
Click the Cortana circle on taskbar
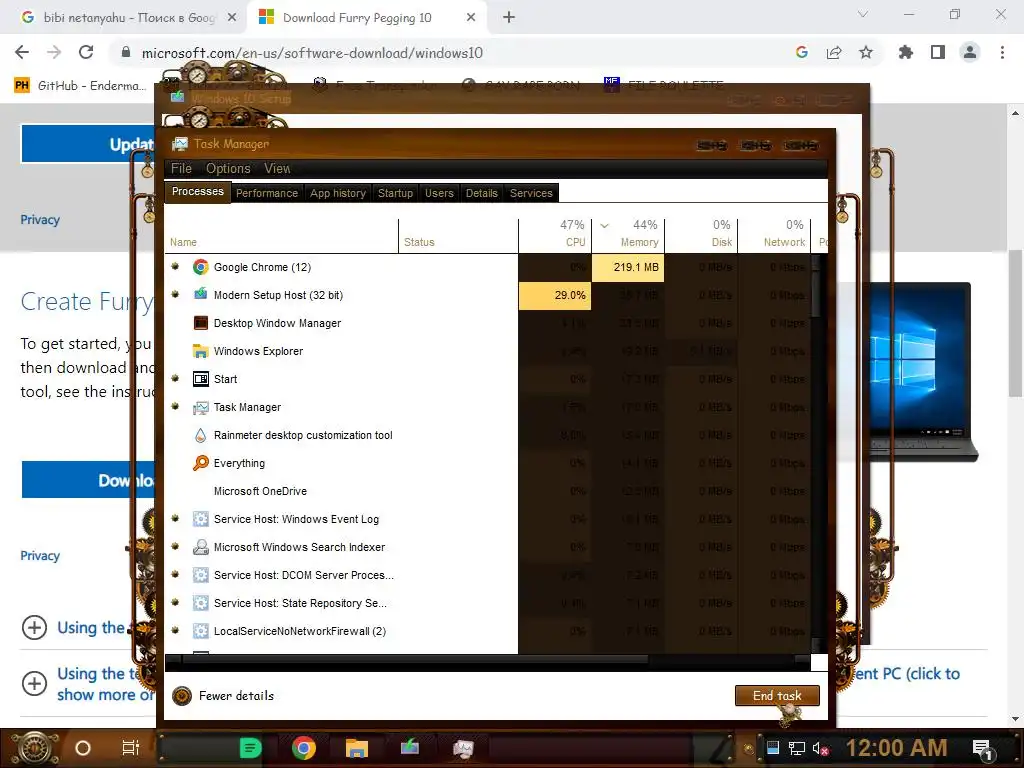click(x=83, y=748)
